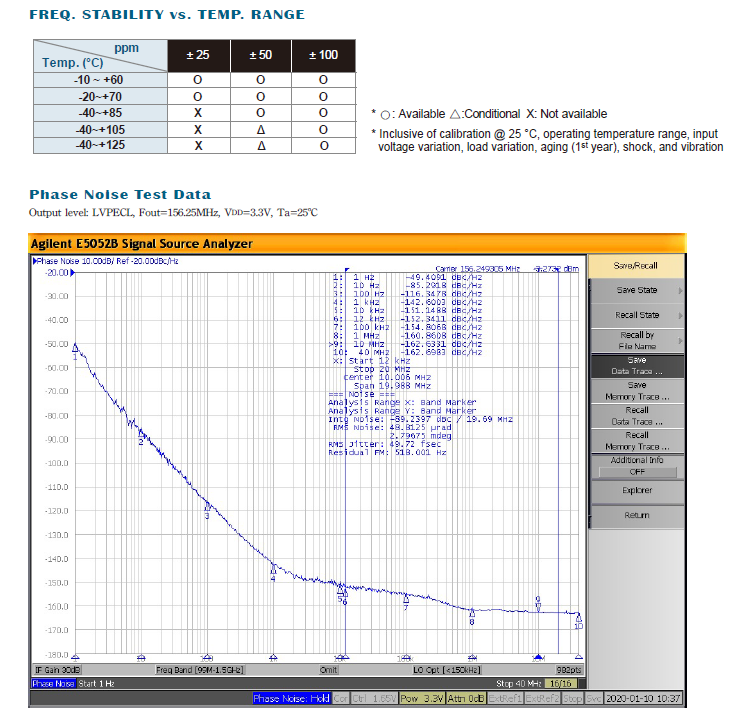
Task: Click the Omit status indicator
Action: (x=328, y=670)
